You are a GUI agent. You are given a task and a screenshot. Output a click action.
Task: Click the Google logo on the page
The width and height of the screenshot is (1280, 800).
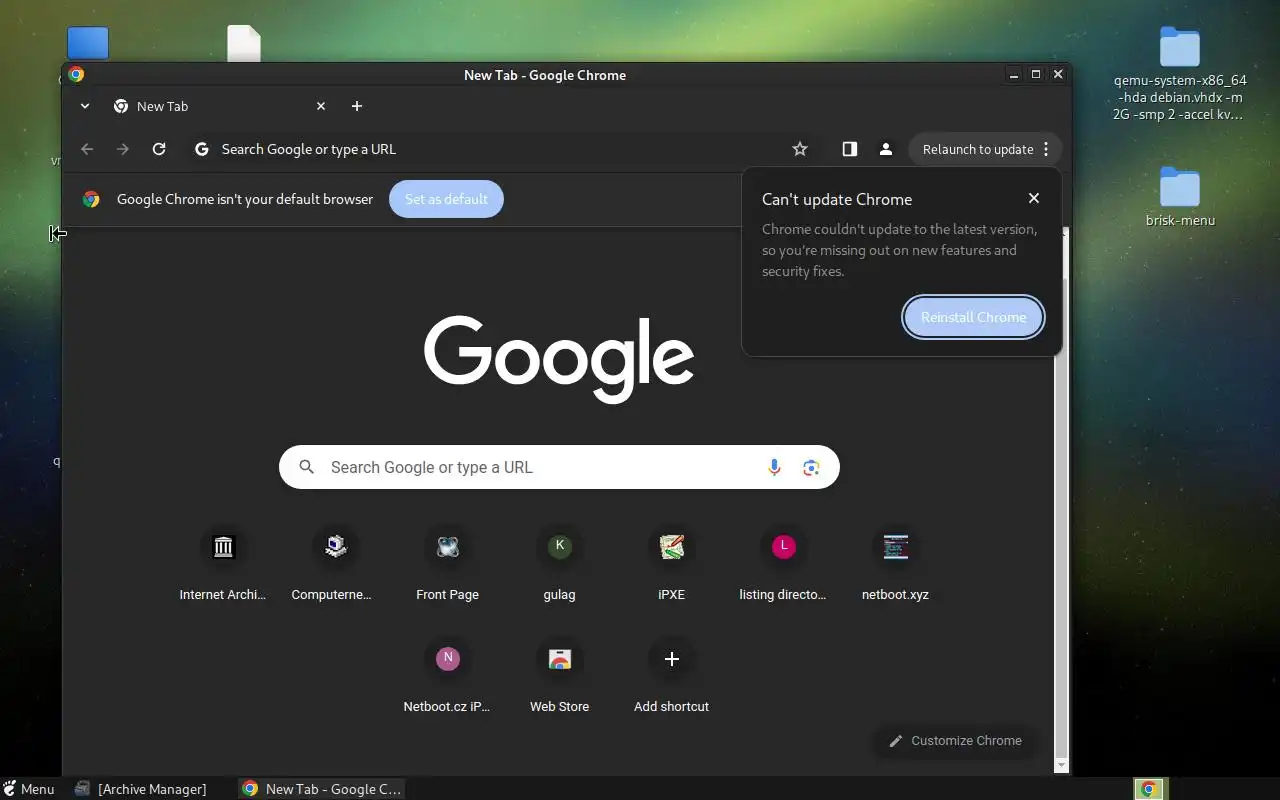pyautogui.click(x=559, y=359)
